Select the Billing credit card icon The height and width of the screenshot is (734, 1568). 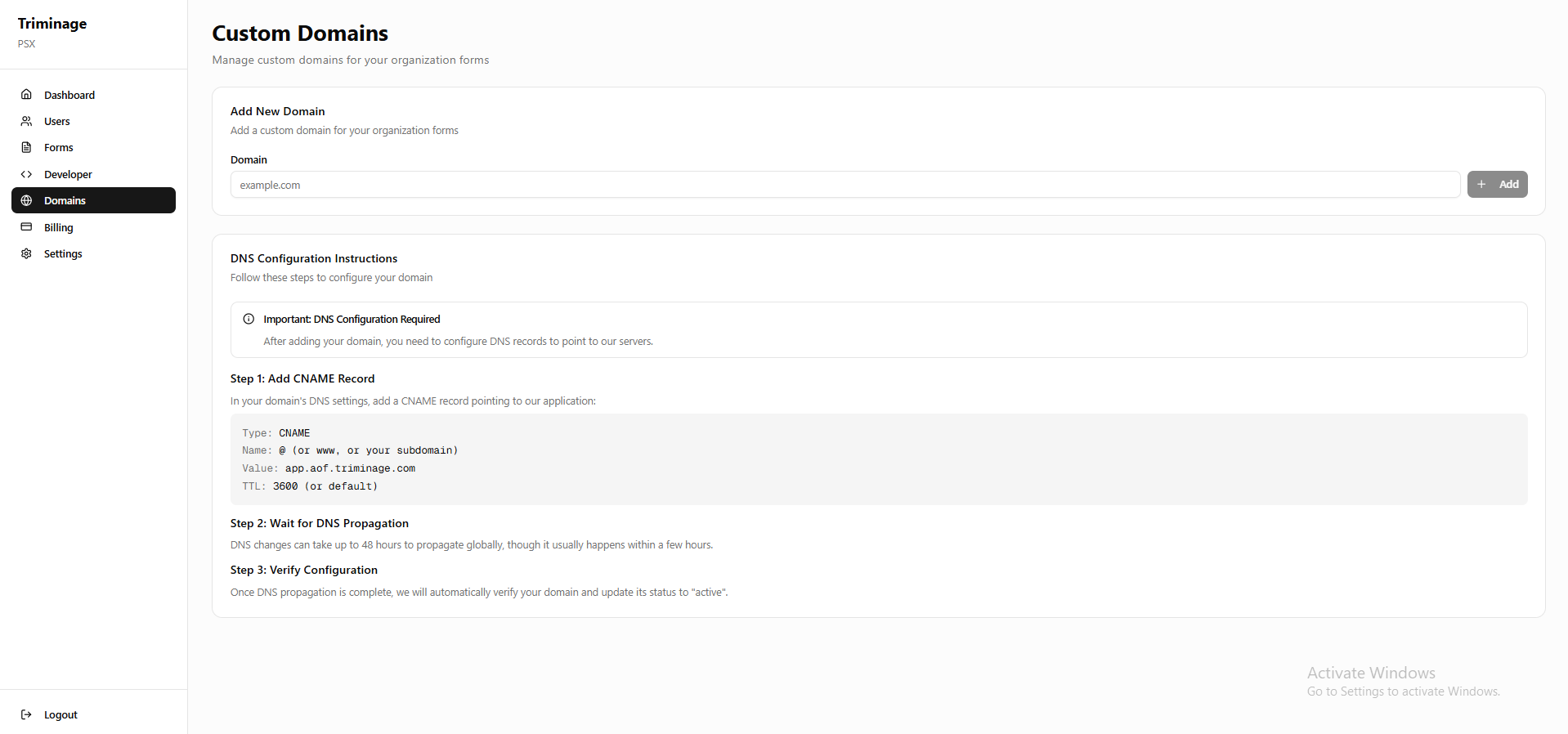27,226
